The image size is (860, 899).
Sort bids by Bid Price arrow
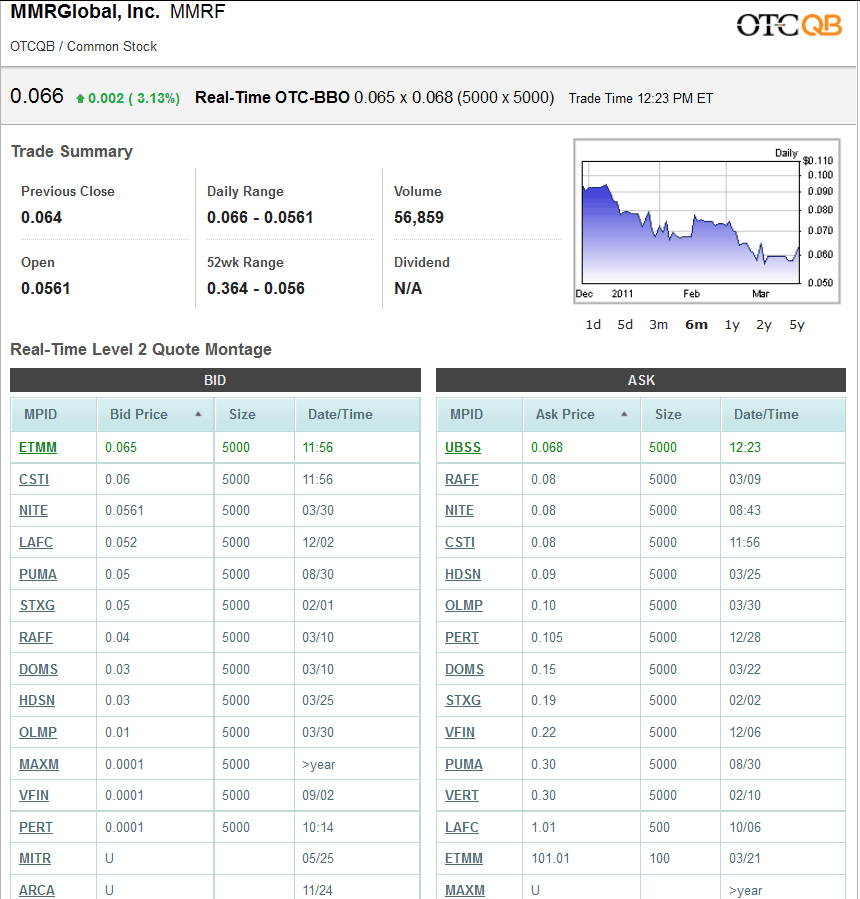(198, 414)
